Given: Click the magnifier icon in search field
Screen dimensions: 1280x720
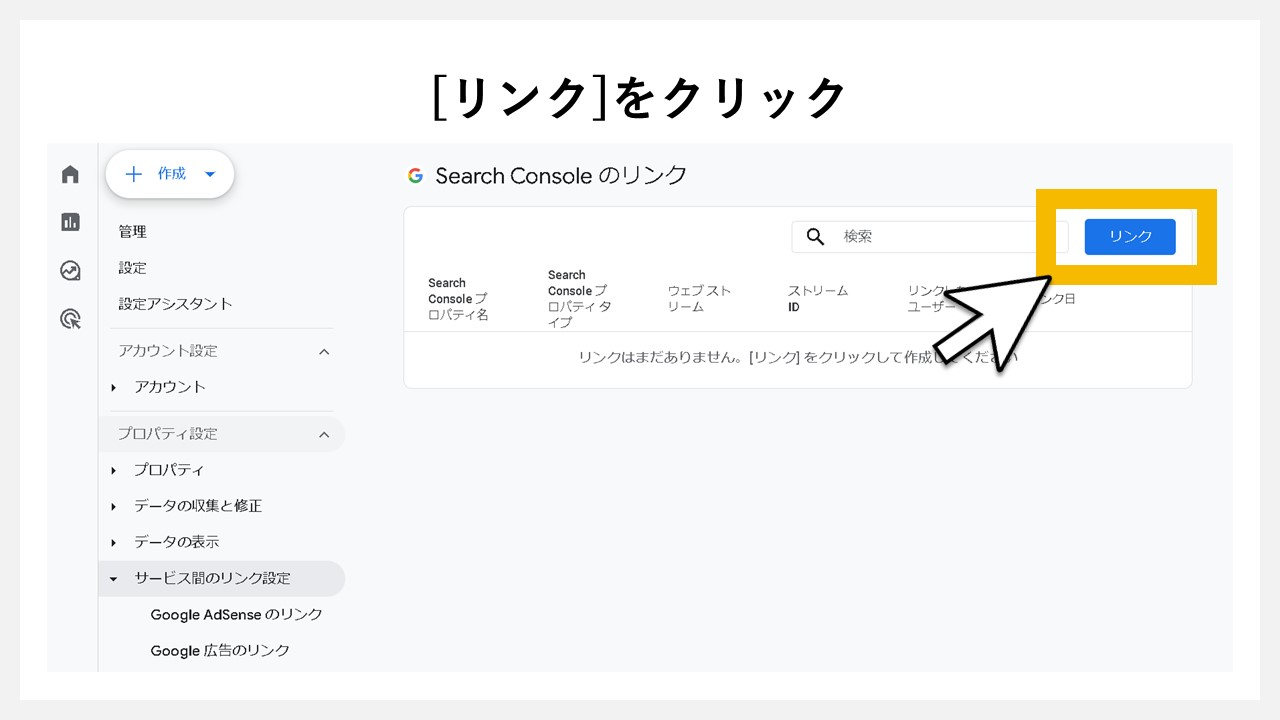Looking at the screenshot, I should click(815, 237).
